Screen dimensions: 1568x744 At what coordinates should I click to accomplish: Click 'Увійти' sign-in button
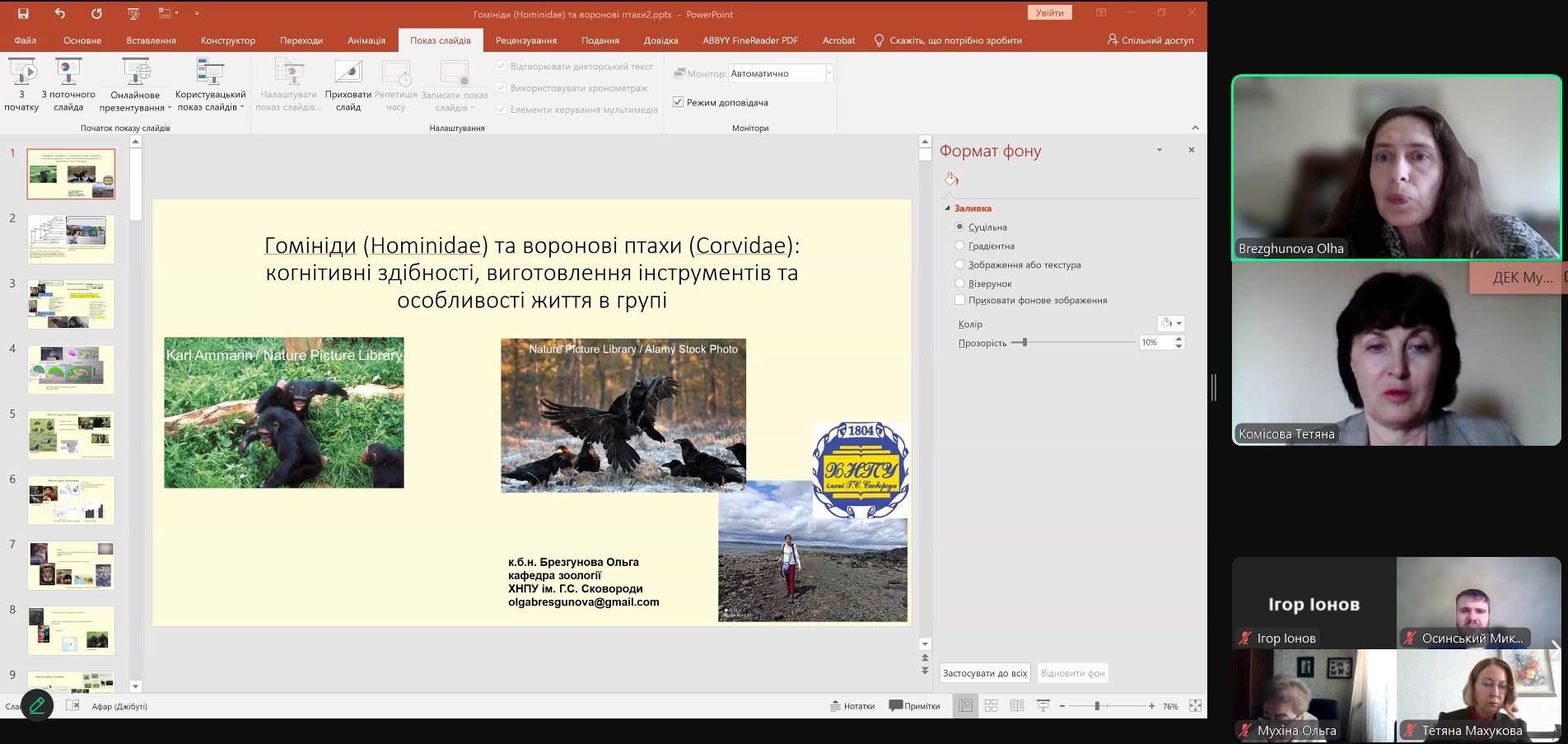point(1049,13)
